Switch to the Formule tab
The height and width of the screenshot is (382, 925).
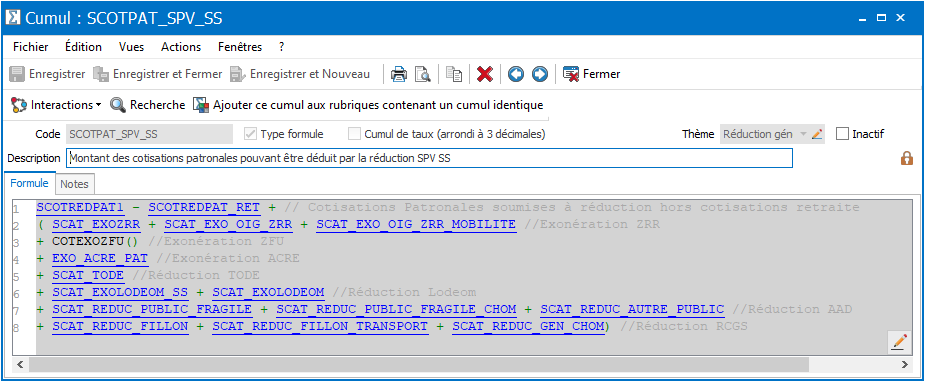click(29, 183)
